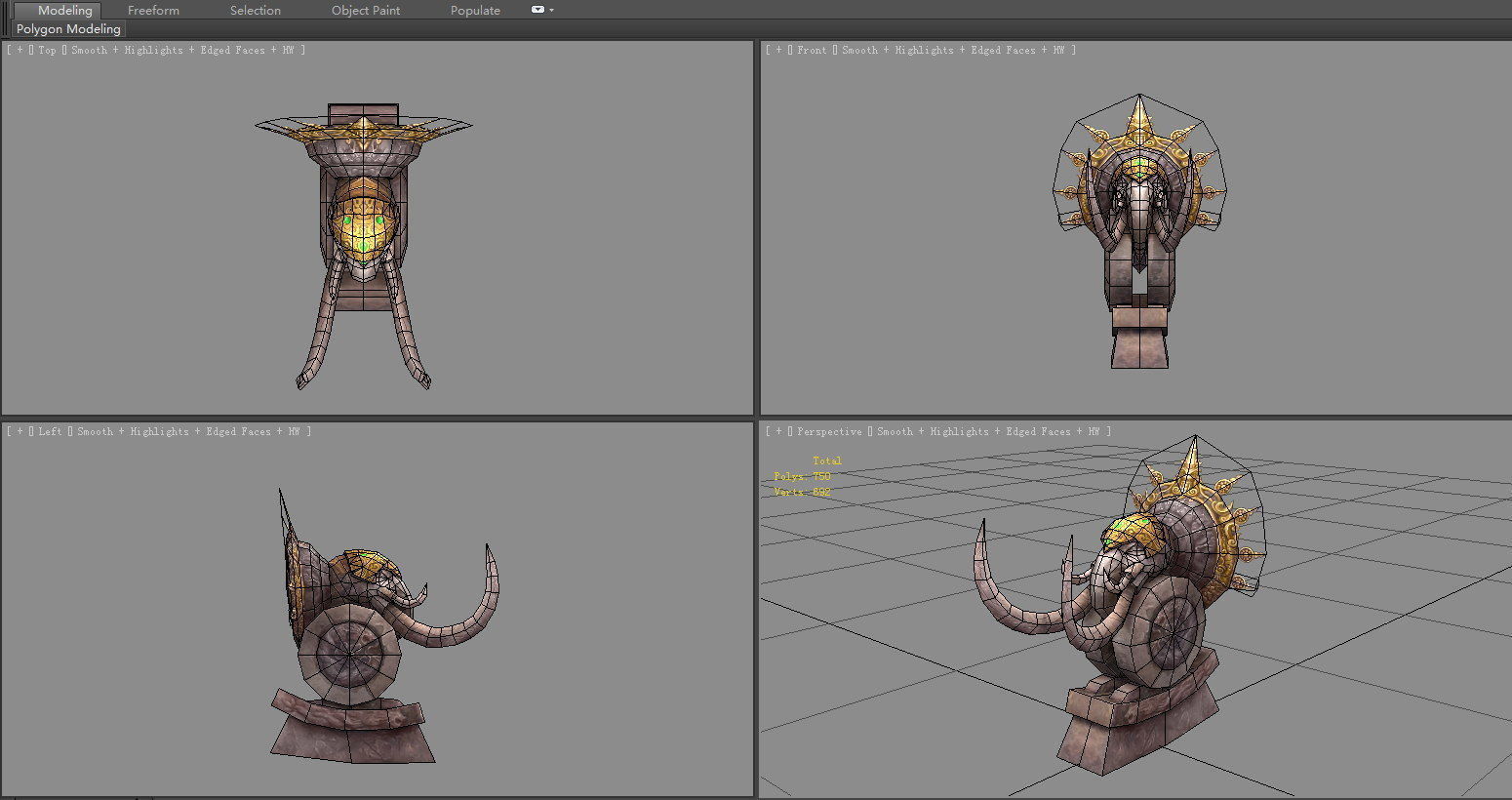Open Perspective viewport shading label menu
This screenshot has height=800, width=1512.
coord(990,431)
